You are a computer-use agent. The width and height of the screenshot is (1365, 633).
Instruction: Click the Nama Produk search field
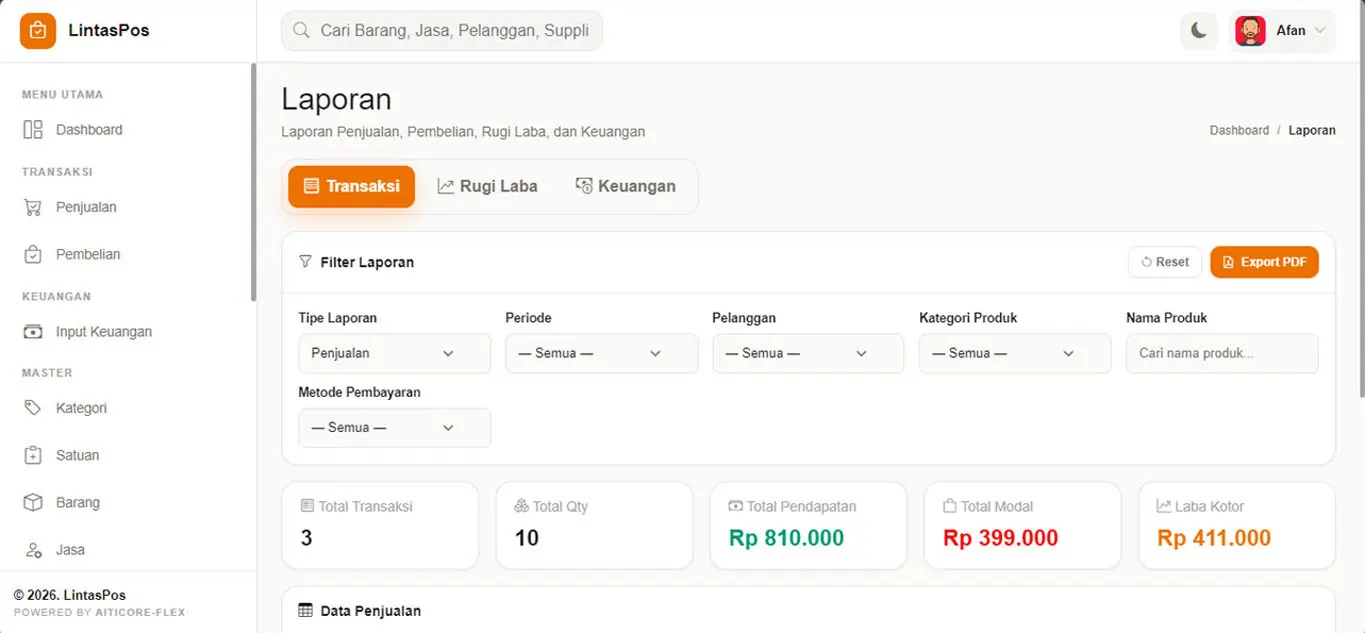click(x=1221, y=353)
